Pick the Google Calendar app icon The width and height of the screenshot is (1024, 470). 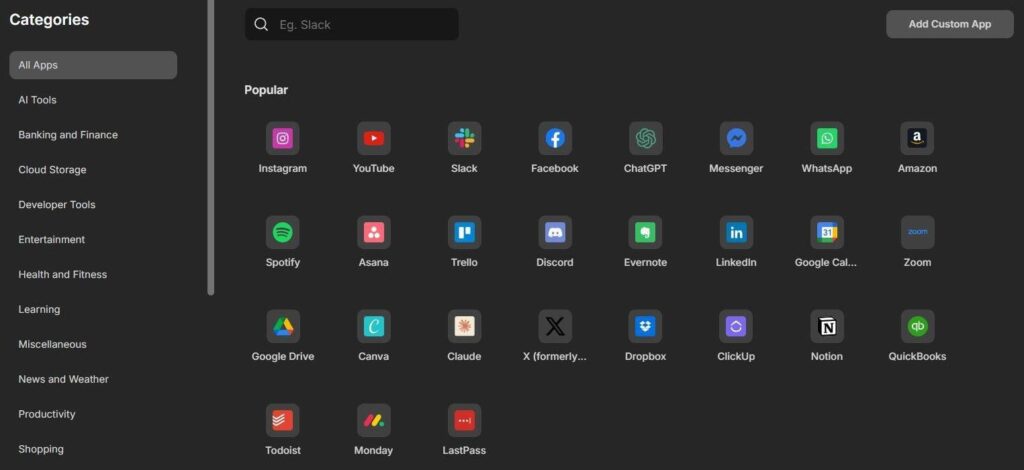coord(827,232)
